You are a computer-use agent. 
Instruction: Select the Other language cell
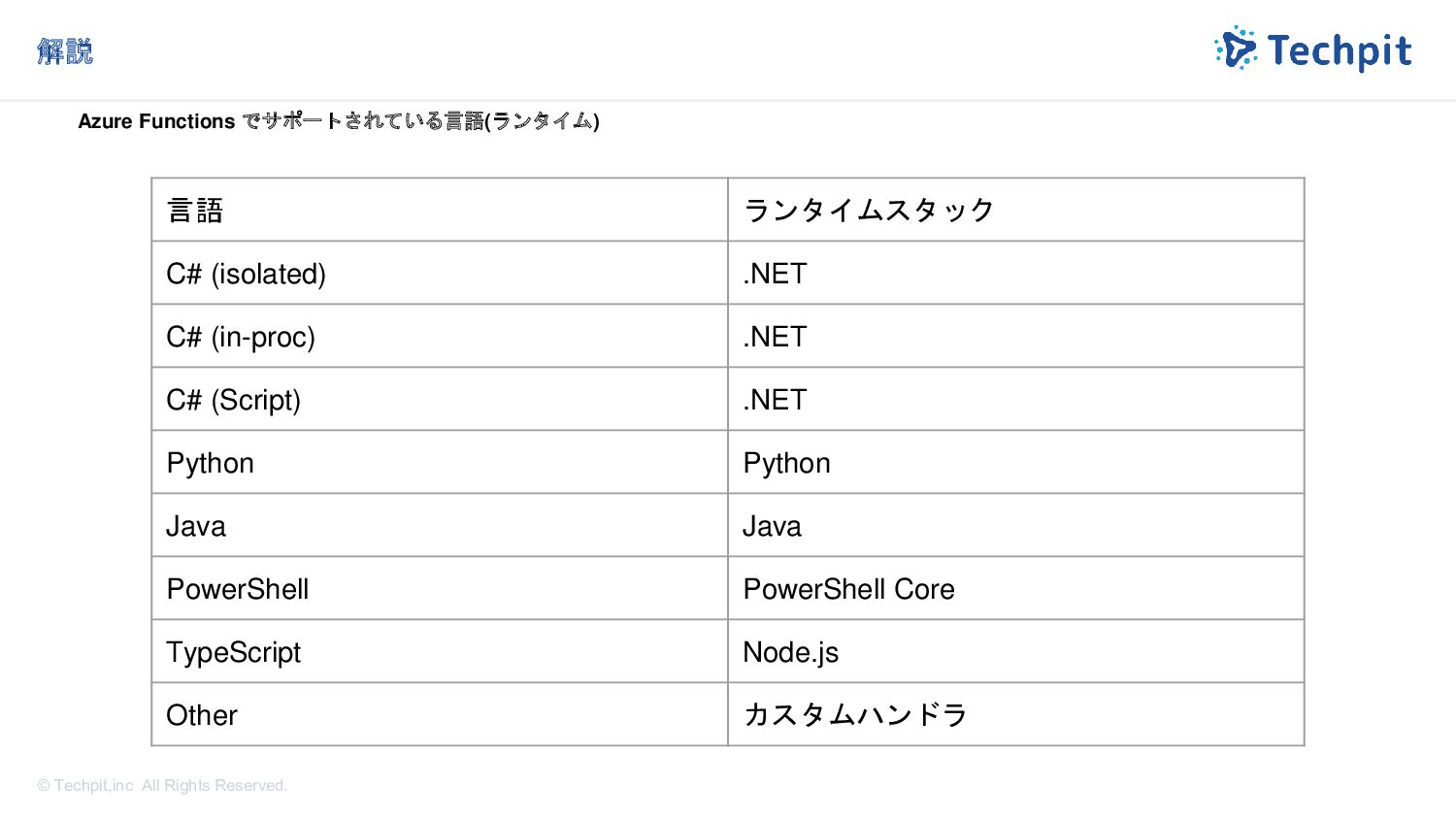click(440, 714)
